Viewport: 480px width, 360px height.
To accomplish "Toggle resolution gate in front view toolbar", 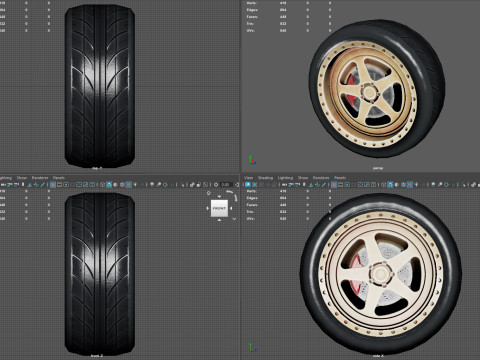I will [66, 184].
